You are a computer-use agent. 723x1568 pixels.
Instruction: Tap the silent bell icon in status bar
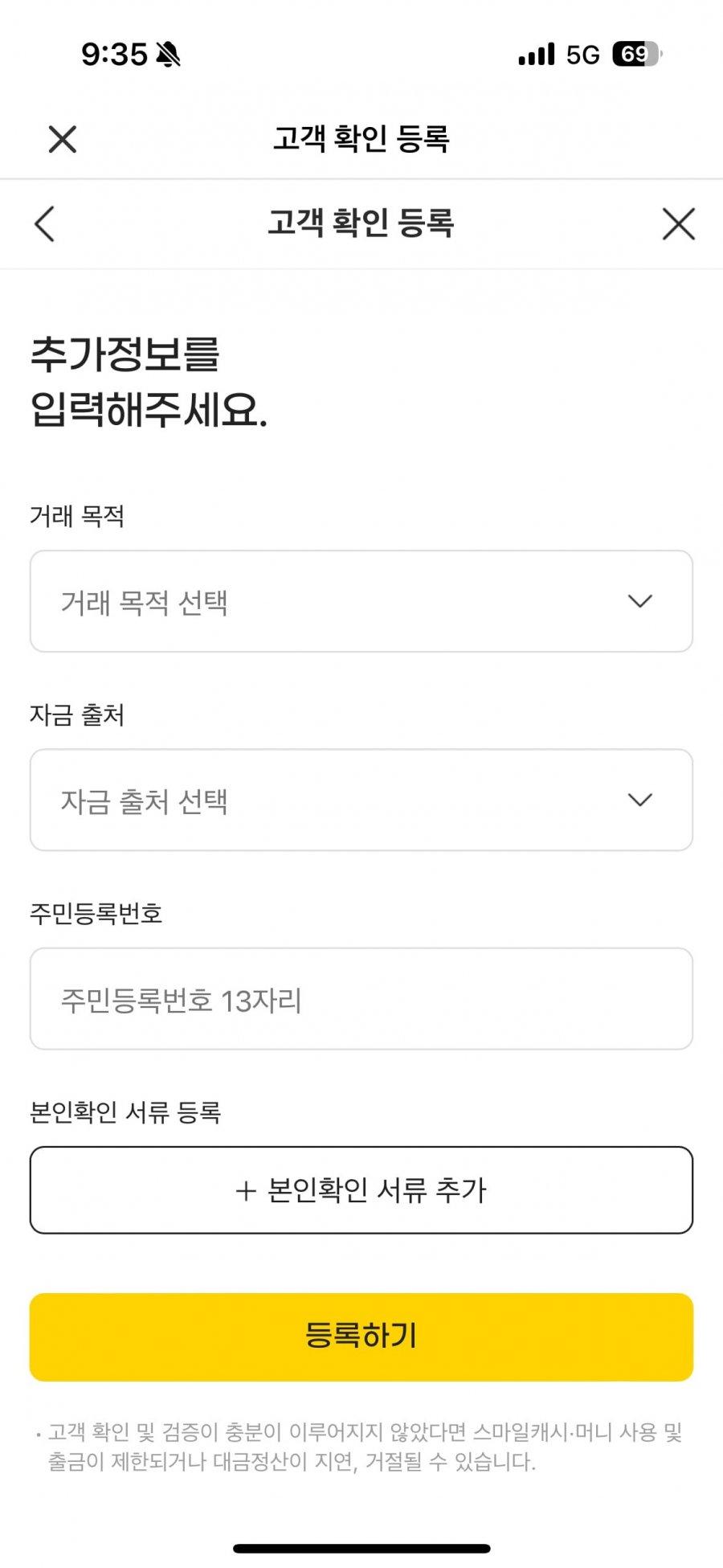tap(168, 55)
